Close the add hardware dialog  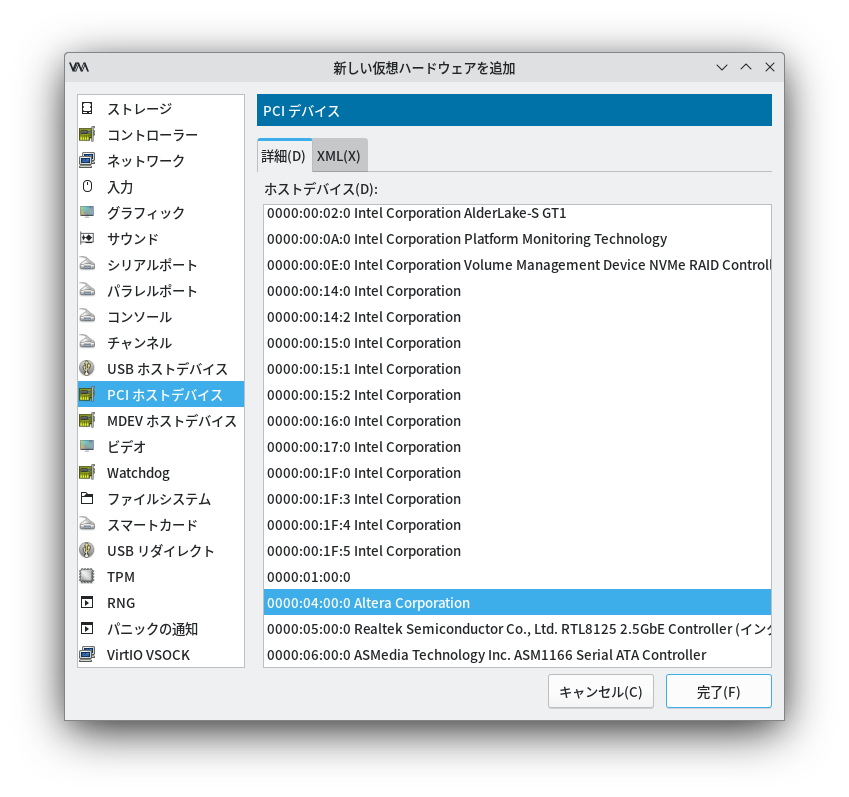click(x=769, y=67)
